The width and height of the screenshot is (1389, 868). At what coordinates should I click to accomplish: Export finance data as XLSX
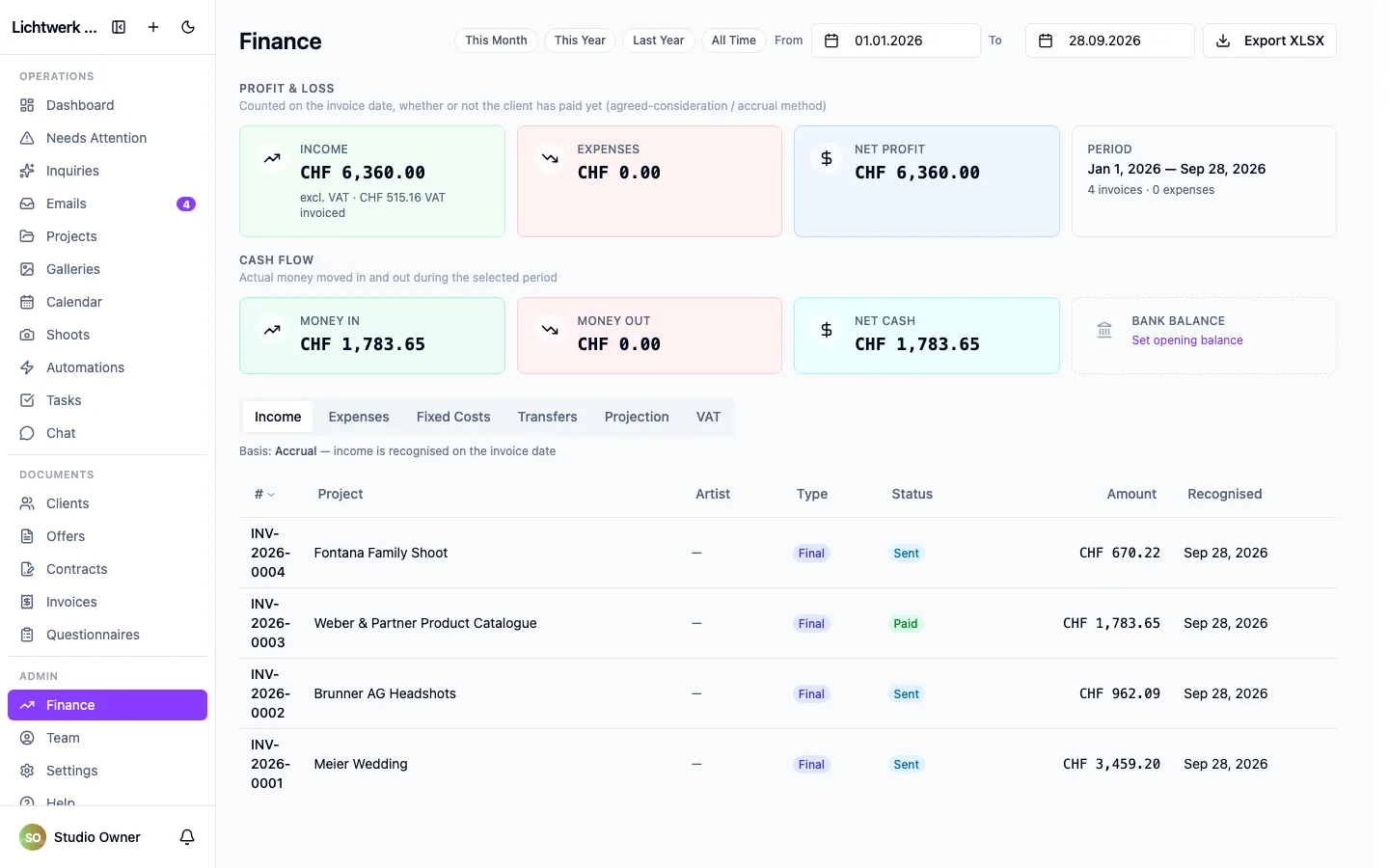coord(1269,41)
